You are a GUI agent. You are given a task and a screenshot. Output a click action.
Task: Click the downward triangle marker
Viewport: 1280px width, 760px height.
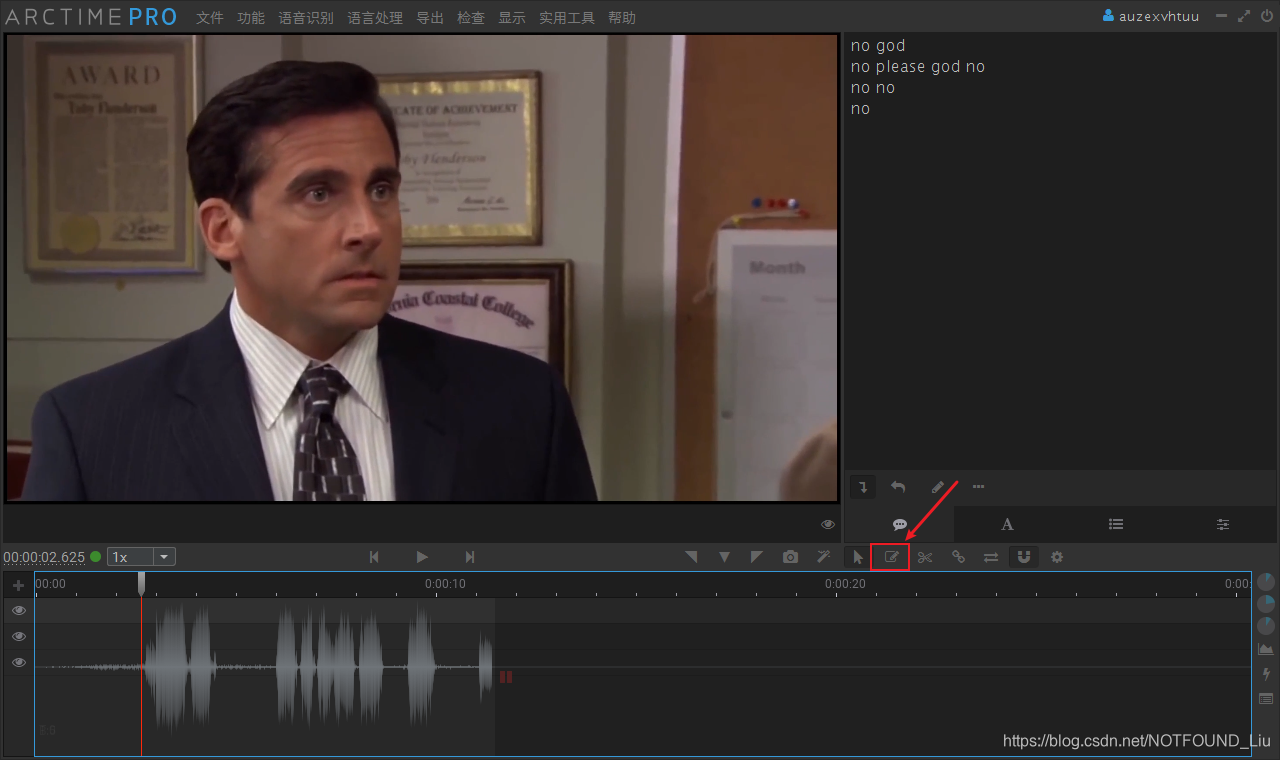(x=724, y=557)
